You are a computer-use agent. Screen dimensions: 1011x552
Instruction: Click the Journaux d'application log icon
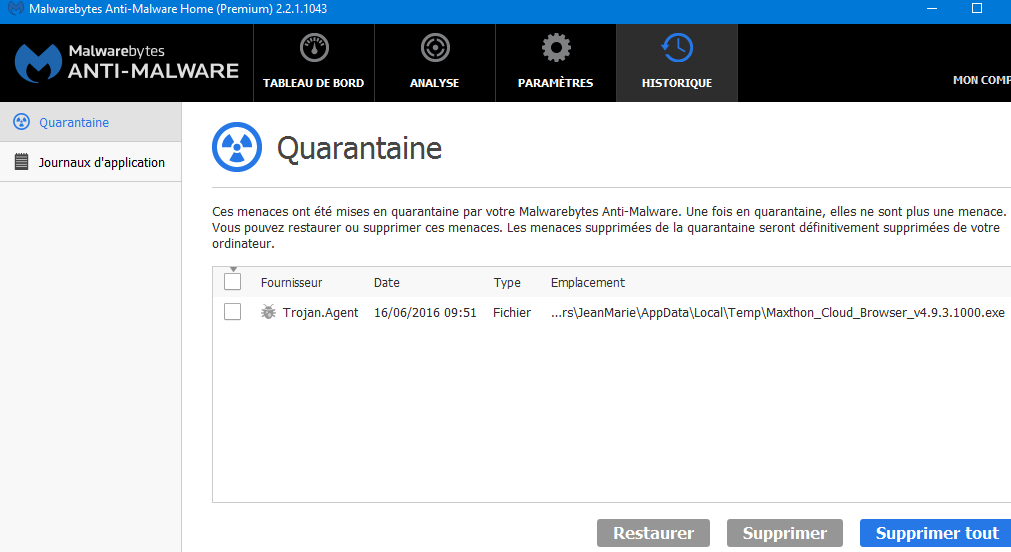(x=21, y=162)
